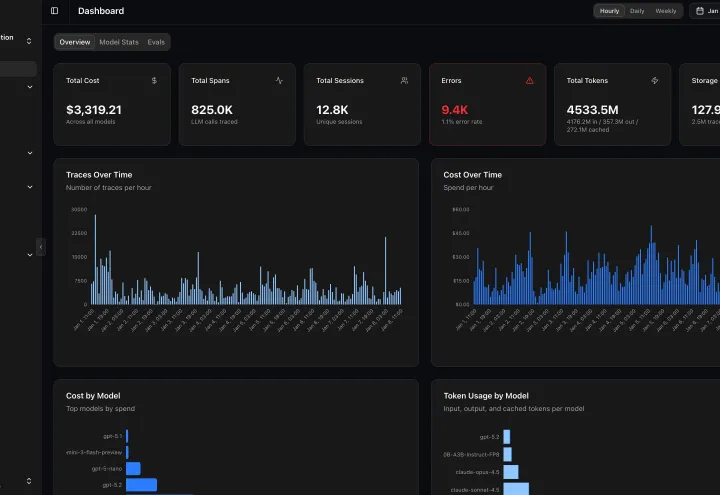Click 'Unique sessions' subtitle
Viewport: 720px width, 495px height.
(339, 122)
